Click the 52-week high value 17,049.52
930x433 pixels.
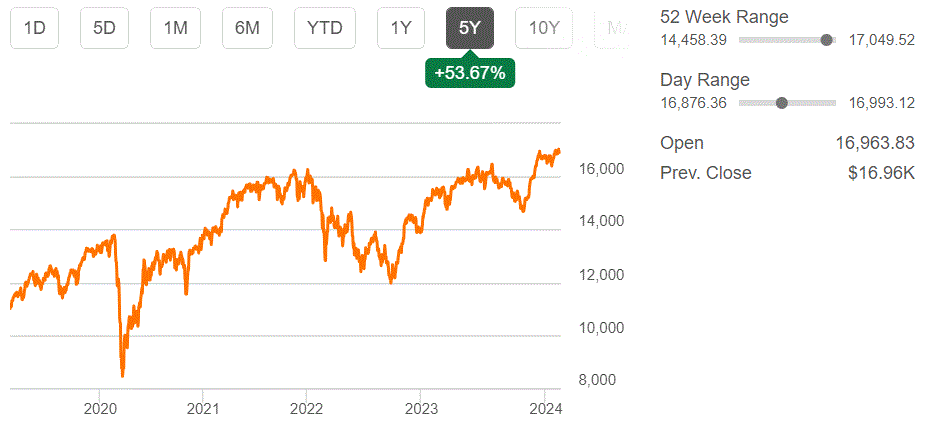pyautogui.click(x=881, y=40)
